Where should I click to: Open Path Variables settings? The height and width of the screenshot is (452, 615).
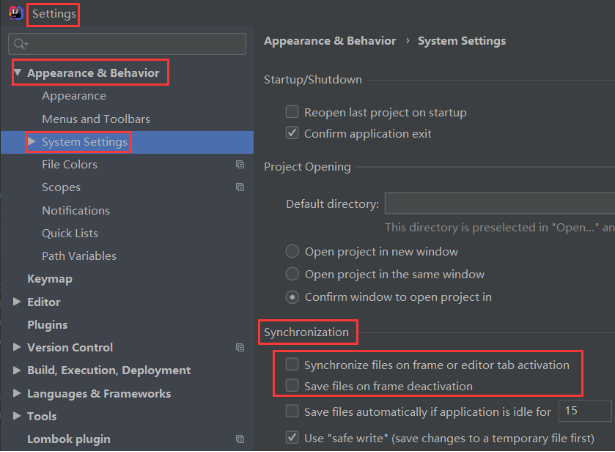point(79,256)
